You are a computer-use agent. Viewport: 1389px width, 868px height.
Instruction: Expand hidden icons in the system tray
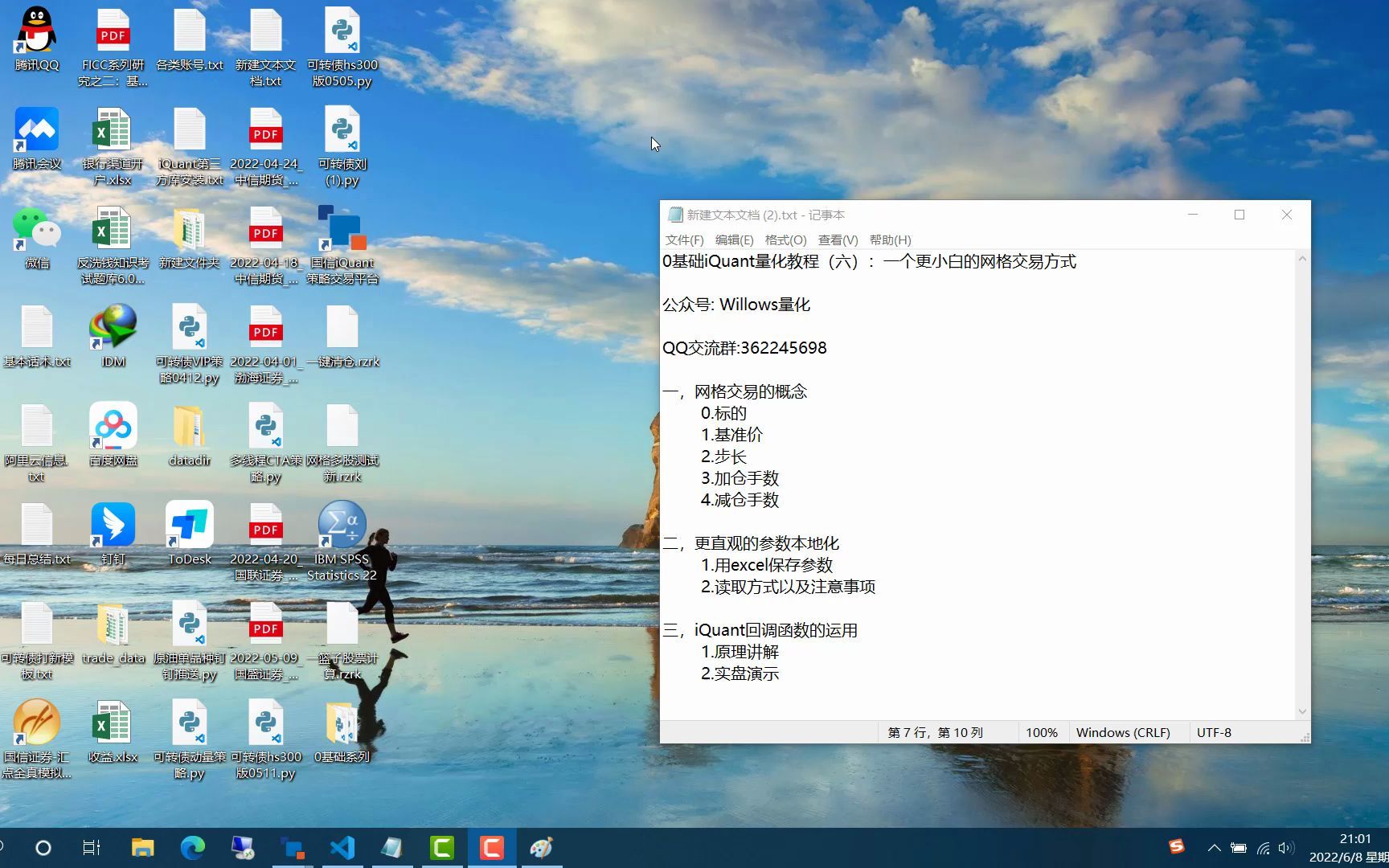pyautogui.click(x=1215, y=847)
